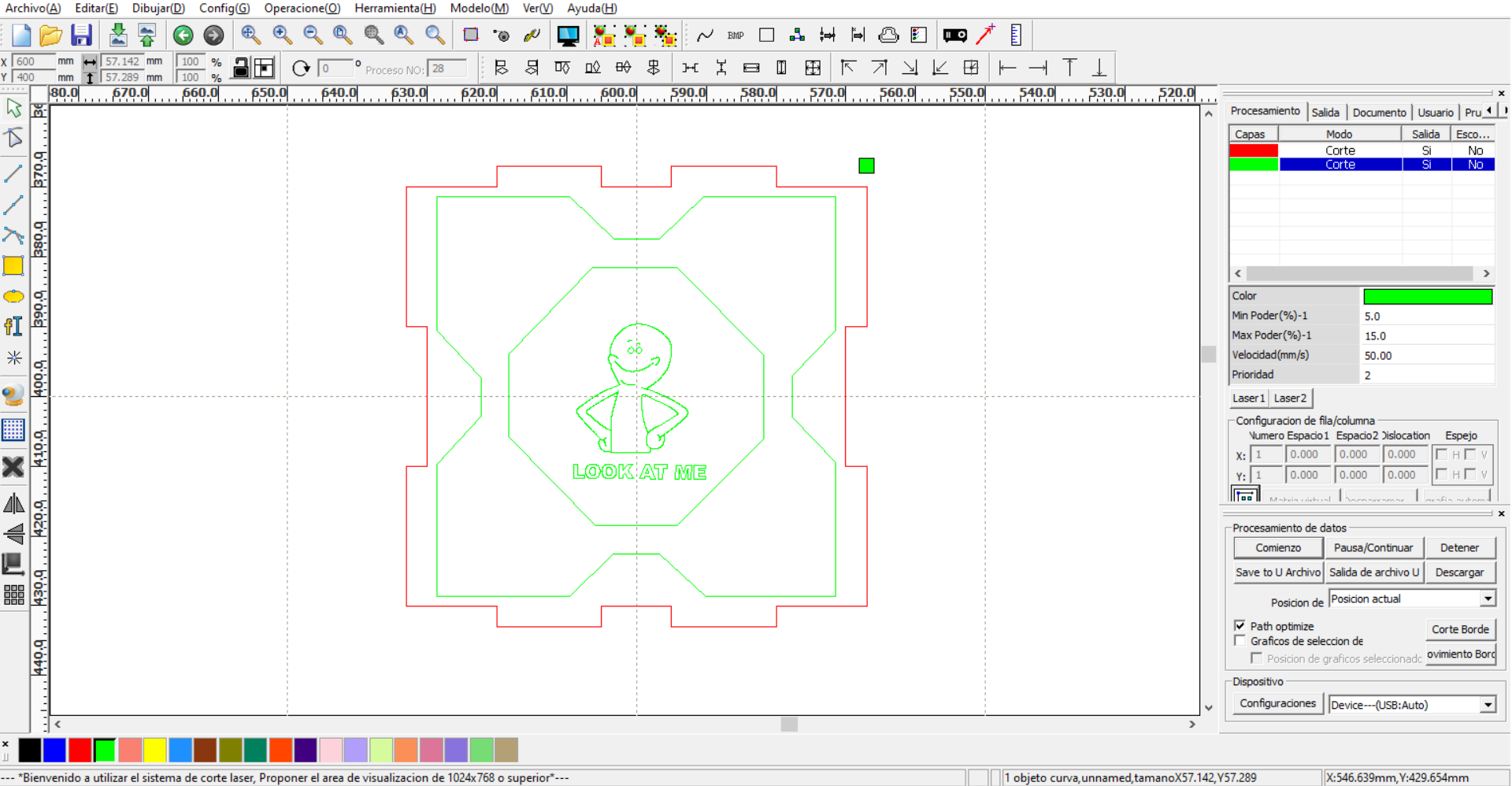Select the arrow pointer tool
1512x786 pixels.
(14, 108)
